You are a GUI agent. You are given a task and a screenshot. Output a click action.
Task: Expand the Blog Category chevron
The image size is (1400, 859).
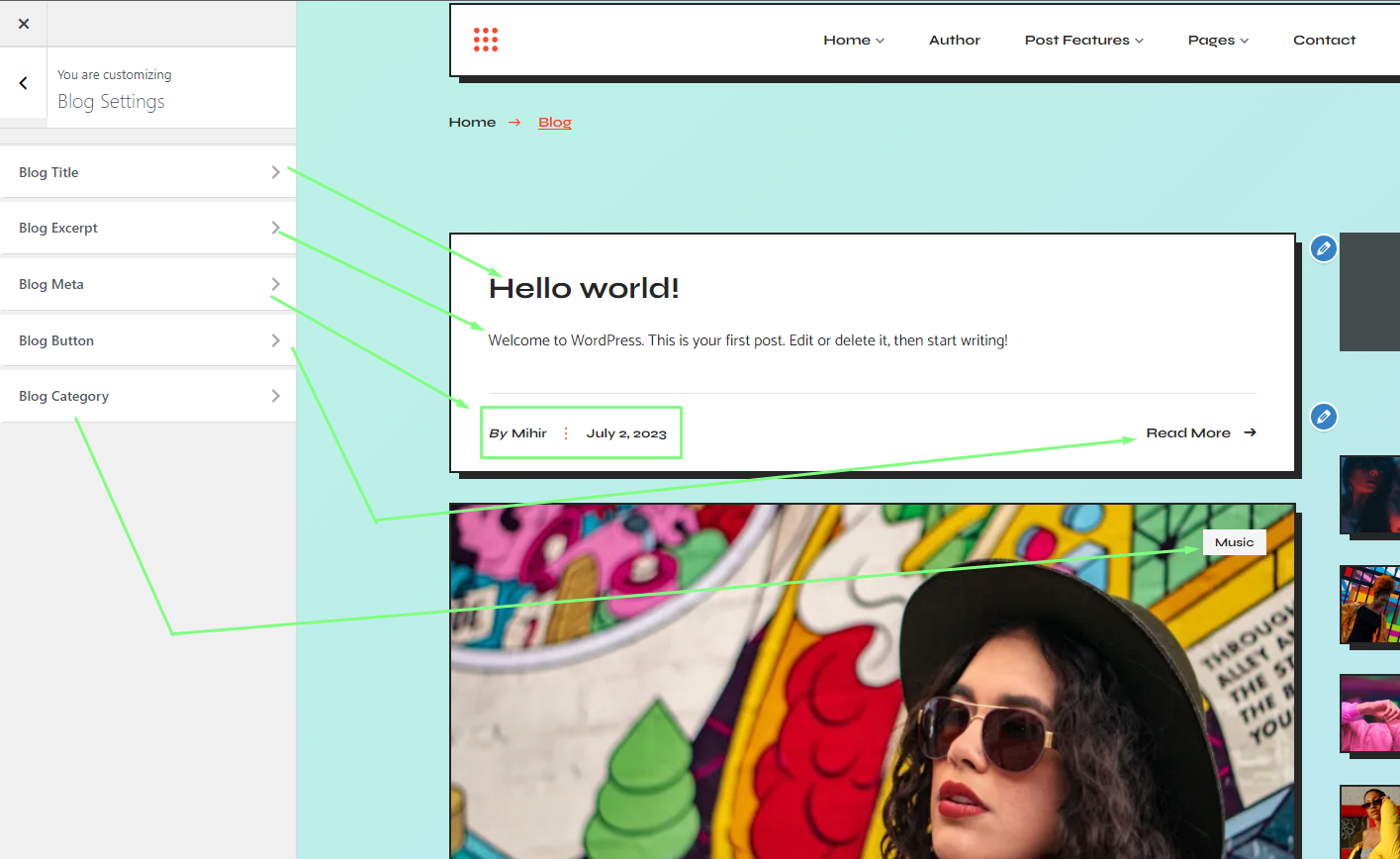(x=275, y=396)
